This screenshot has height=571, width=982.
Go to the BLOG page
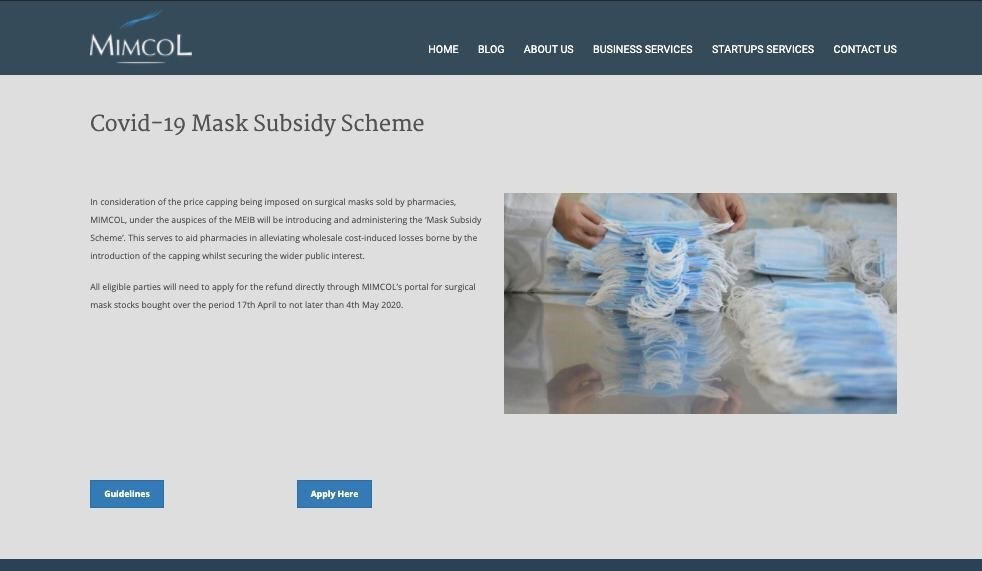tap(490, 49)
